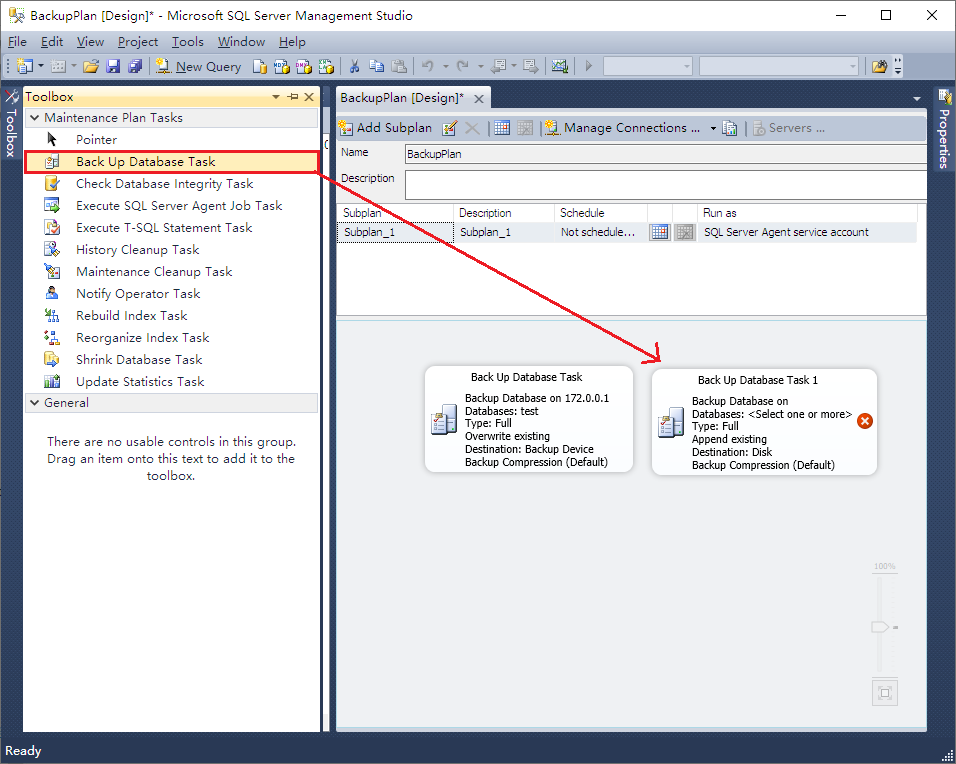Open the Edit menu
The height and width of the screenshot is (764, 956).
point(52,42)
